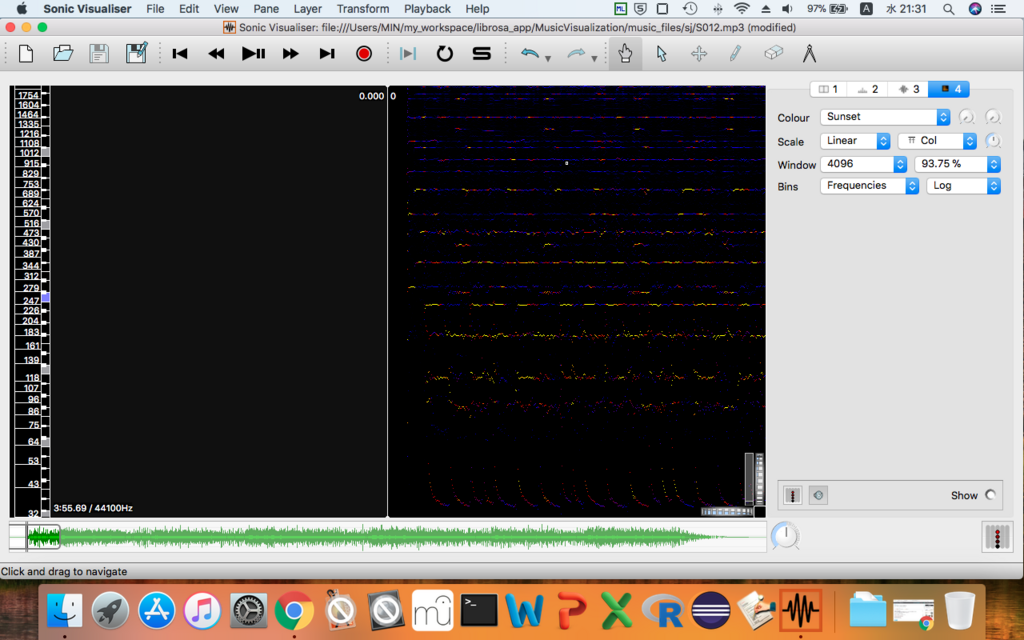Open the Redo history dropdown arrow
The width and height of the screenshot is (1024, 640).
pos(594,59)
